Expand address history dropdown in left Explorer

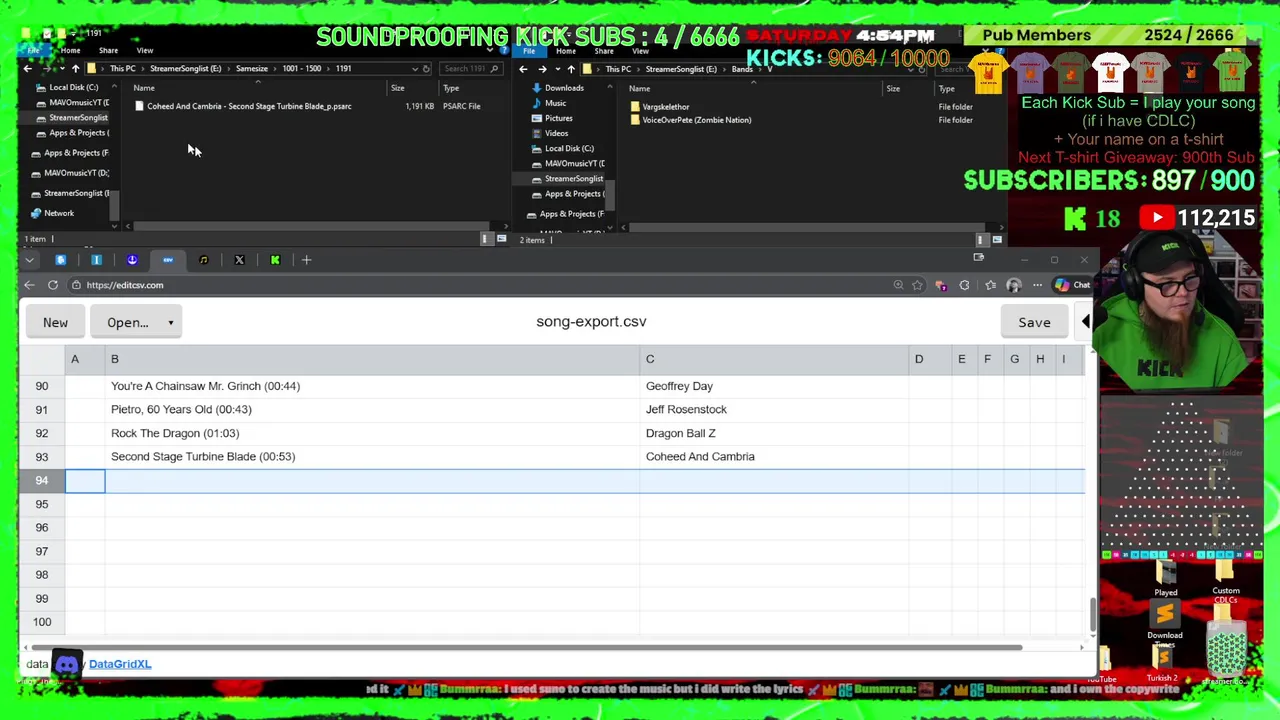[x=415, y=69]
